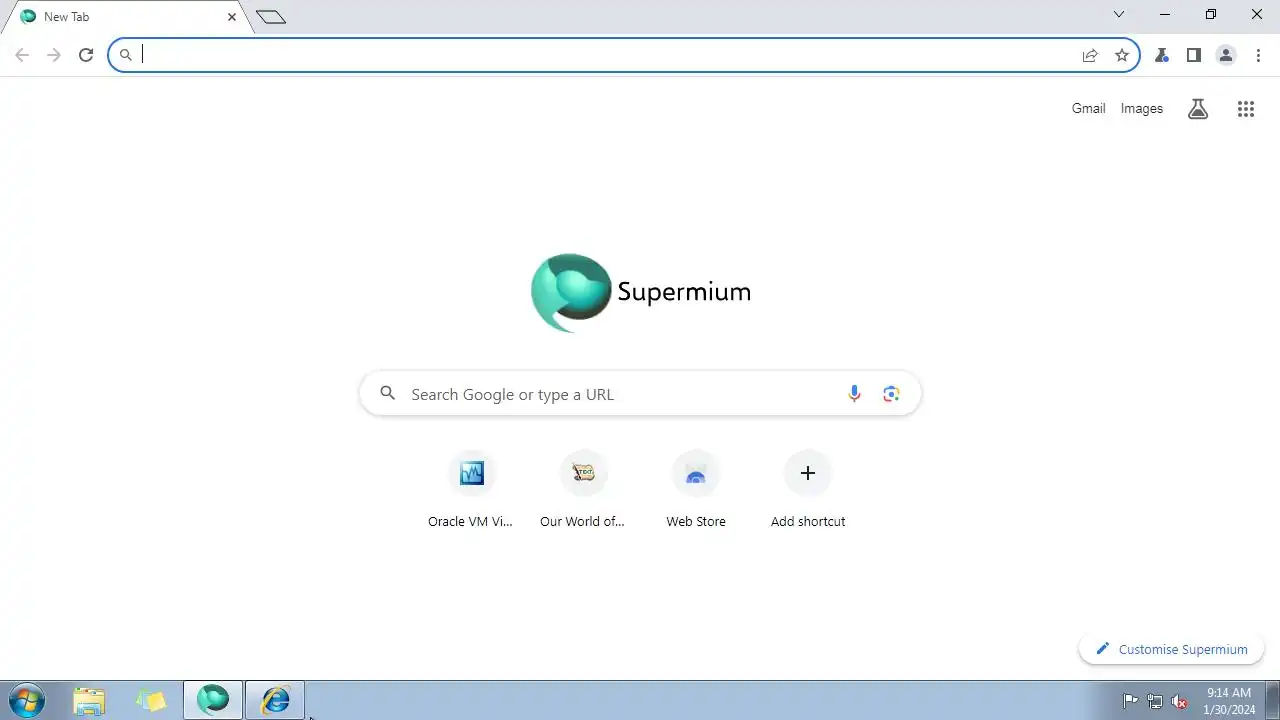Viewport: 1280px width, 720px height.
Task: Switch to the Supermium taskbar button
Action: pos(213,700)
